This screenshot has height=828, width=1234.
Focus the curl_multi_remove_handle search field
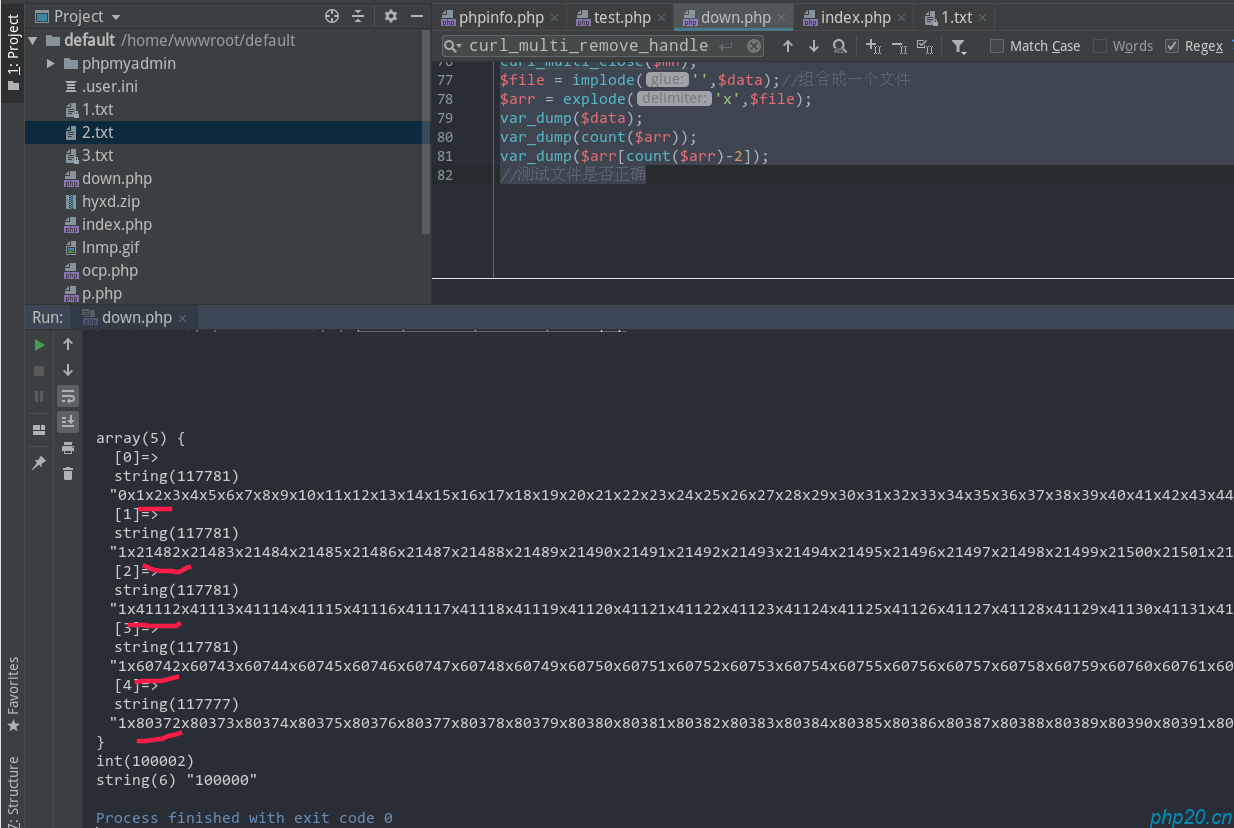pos(601,46)
